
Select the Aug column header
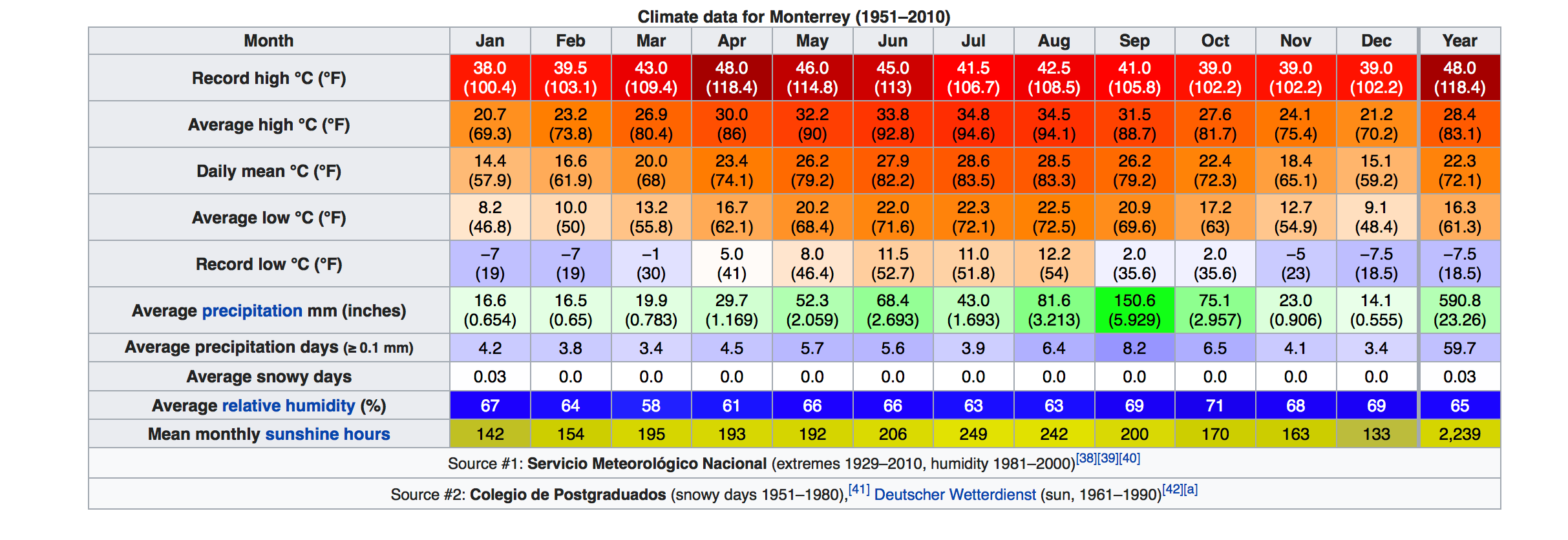pyautogui.click(x=1054, y=41)
